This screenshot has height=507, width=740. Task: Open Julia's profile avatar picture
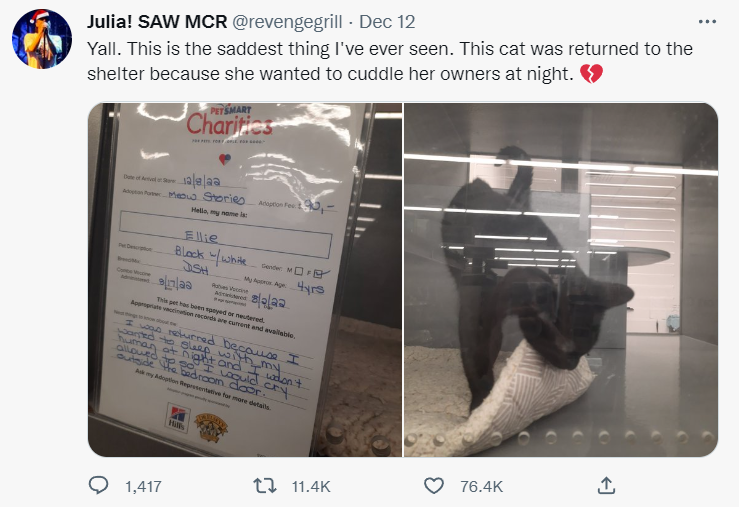[x=42, y=39]
